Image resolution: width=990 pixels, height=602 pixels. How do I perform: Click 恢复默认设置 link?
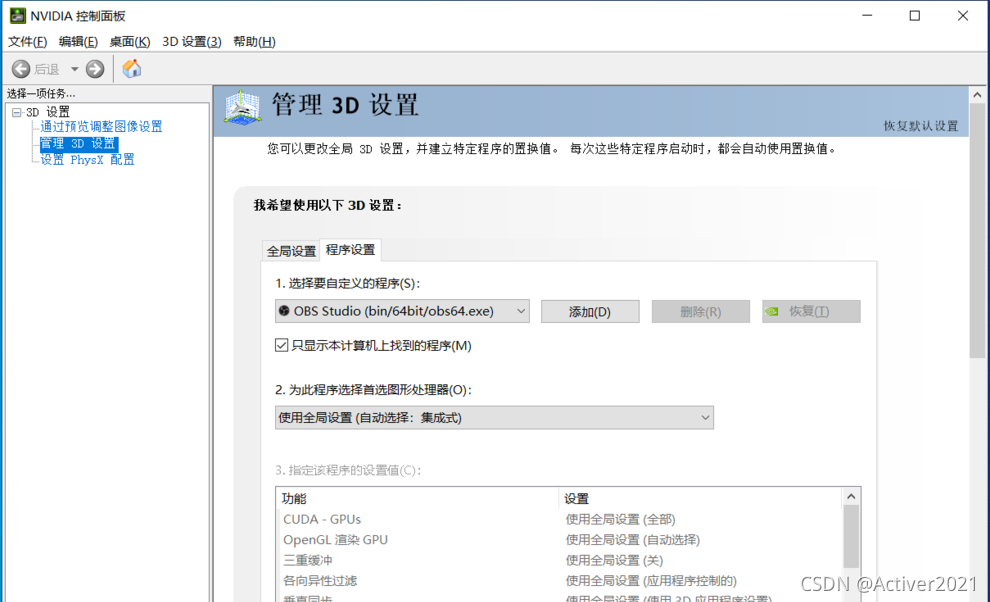(x=921, y=126)
